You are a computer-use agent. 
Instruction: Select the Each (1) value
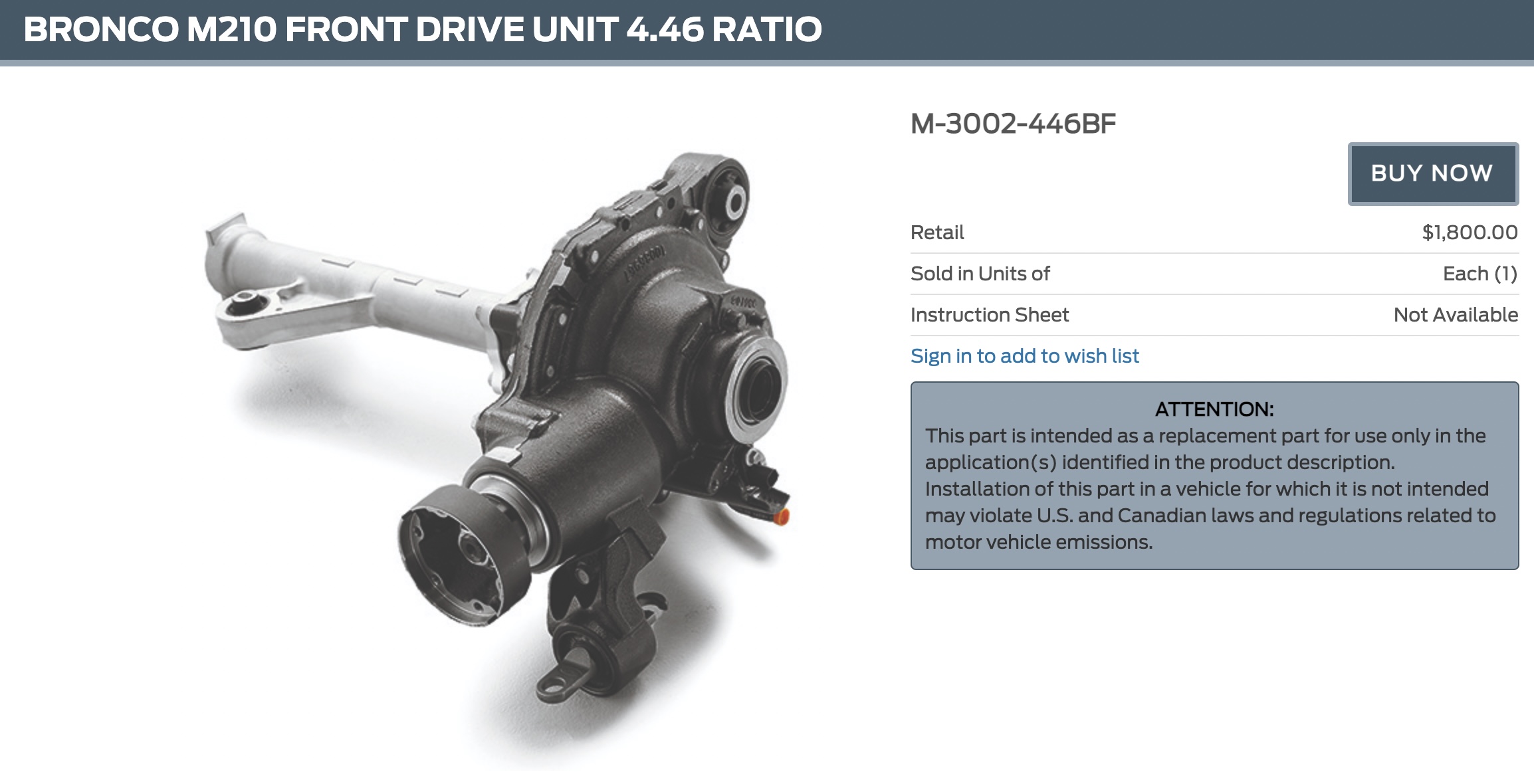[x=1480, y=274]
